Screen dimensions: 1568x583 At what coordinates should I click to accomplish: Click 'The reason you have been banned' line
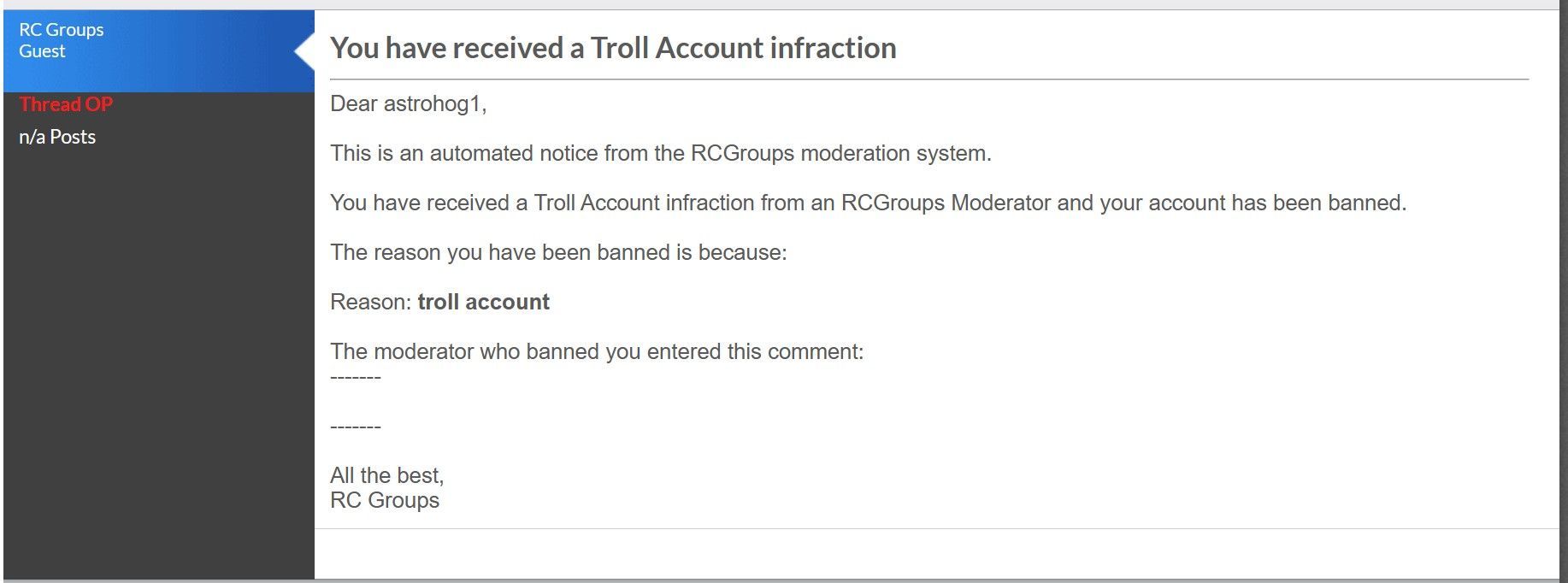557,253
